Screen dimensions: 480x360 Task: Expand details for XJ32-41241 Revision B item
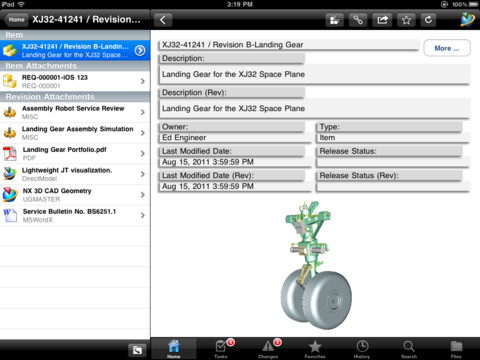140,50
